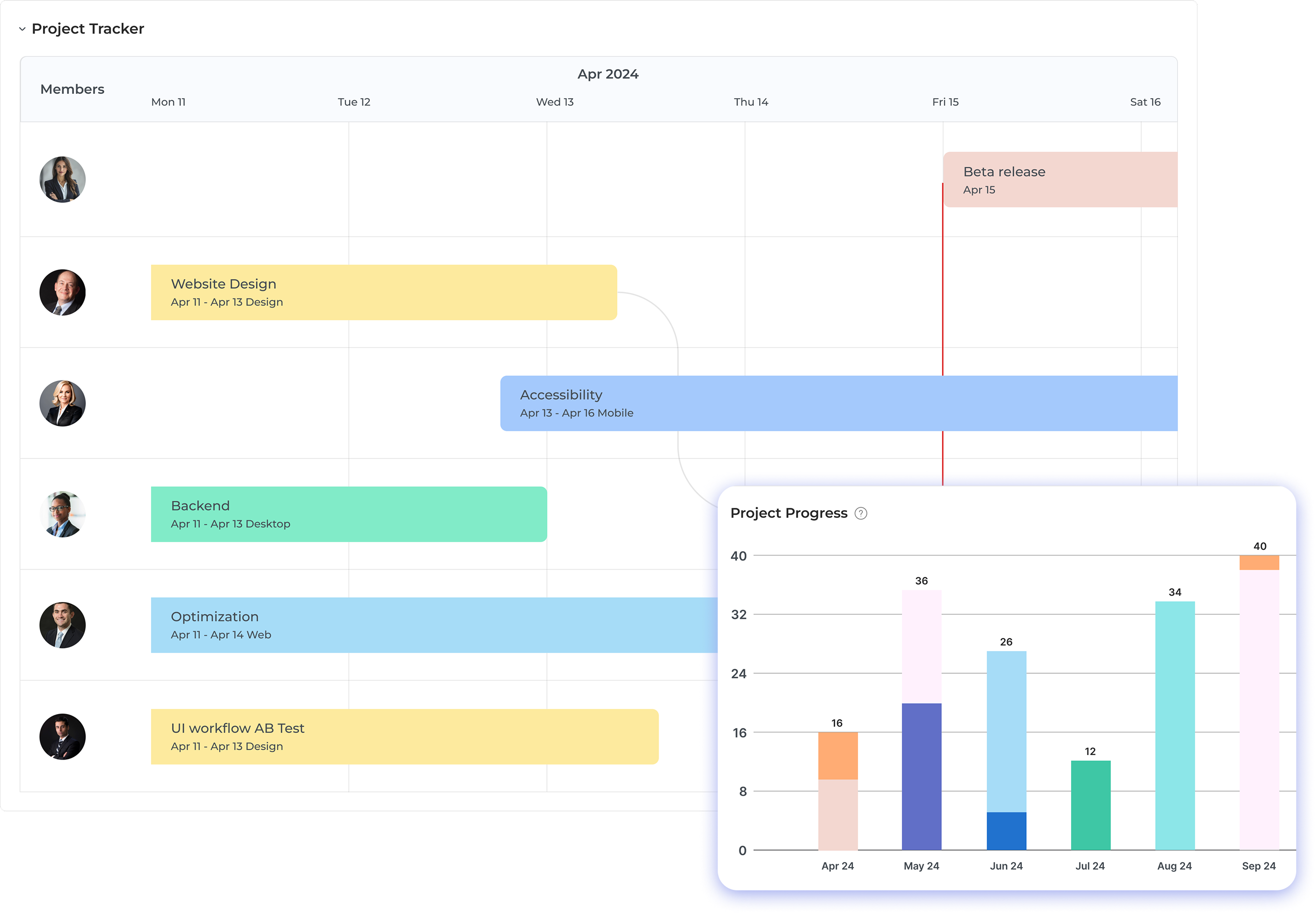Image resolution: width=1316 pixels, height=914 pixels.
Task: Click the green Jul 24 bar
Action: point(1090,804)
